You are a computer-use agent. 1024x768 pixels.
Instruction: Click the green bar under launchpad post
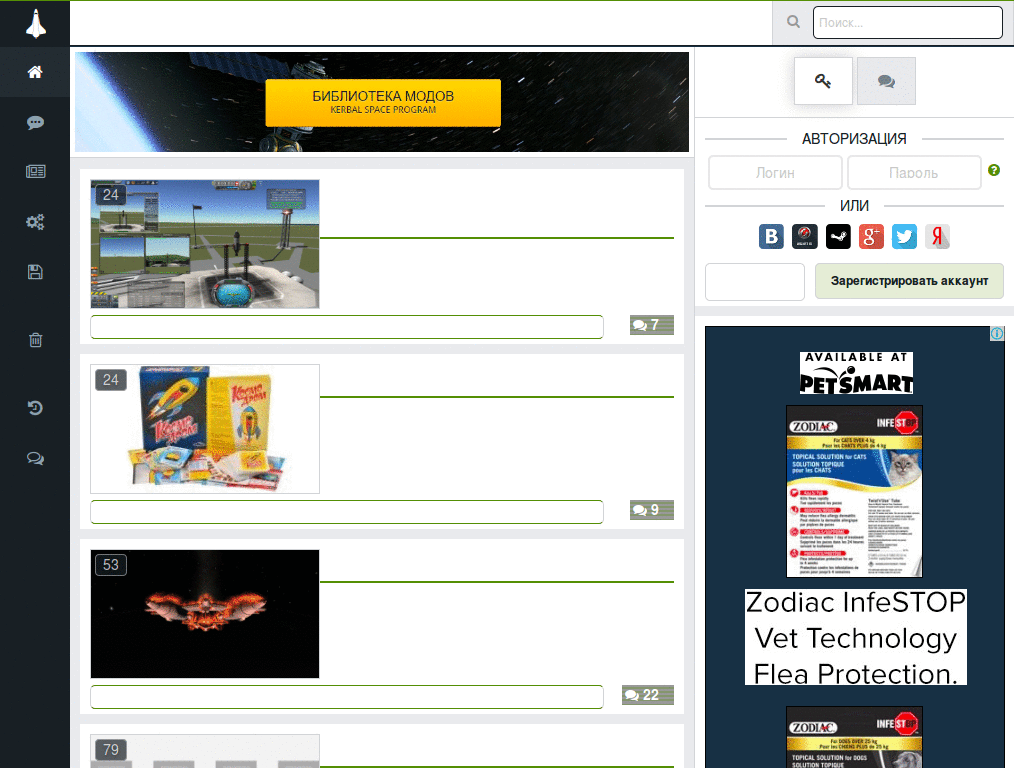[x=347, y=327]
